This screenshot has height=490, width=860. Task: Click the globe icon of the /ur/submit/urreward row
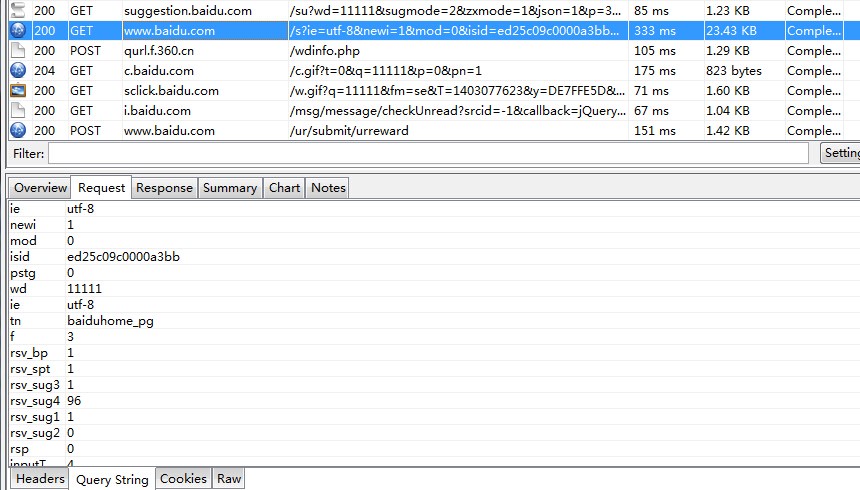(18, 131)
